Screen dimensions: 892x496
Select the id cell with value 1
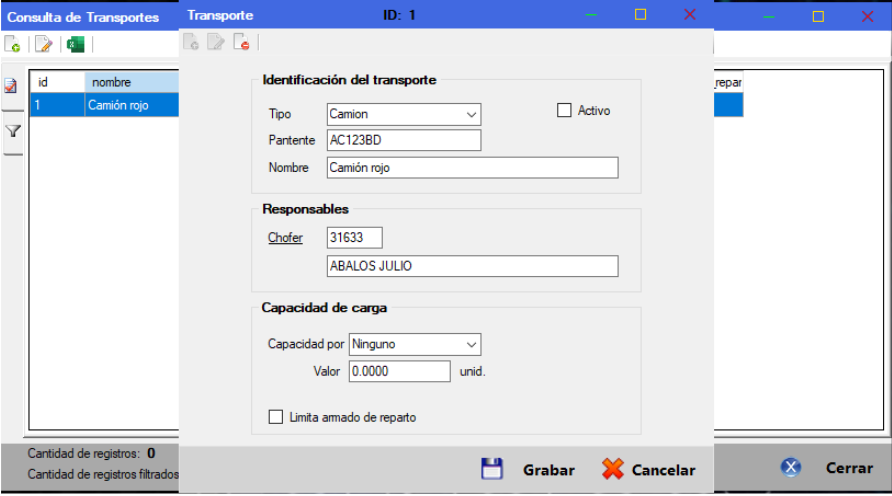[57, 105]
